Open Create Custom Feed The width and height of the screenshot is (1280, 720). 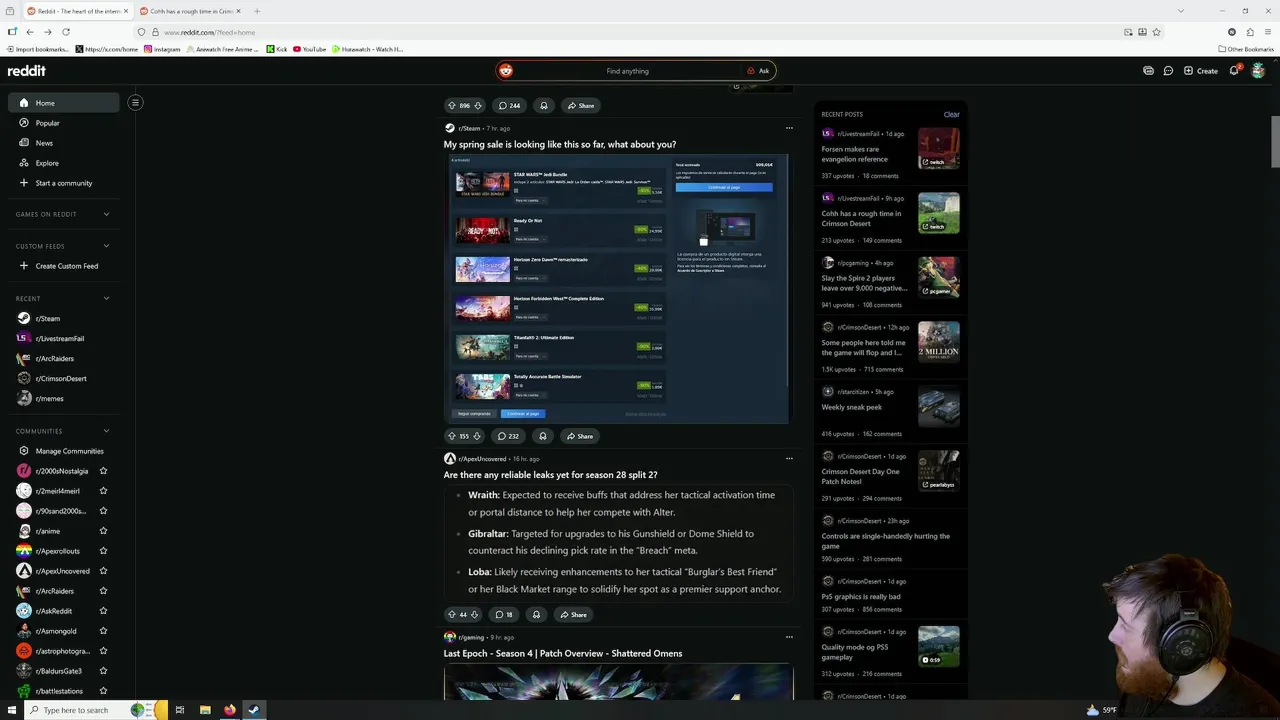pyautogui.click(x=64, y=266)
